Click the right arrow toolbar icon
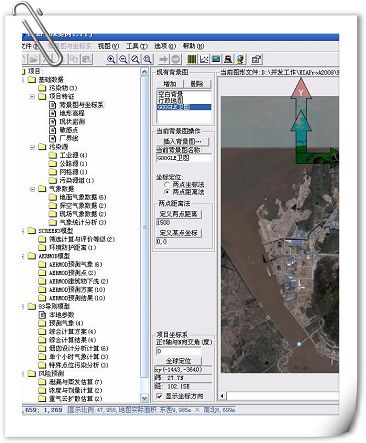Viewport: 366px width, 443px height. 163,59
